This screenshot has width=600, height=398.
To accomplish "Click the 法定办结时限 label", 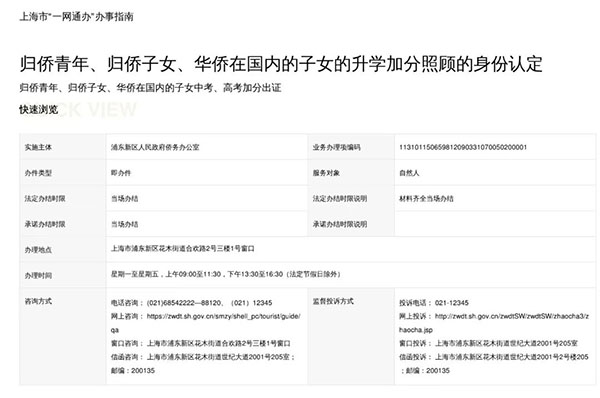I will point(45,199).
